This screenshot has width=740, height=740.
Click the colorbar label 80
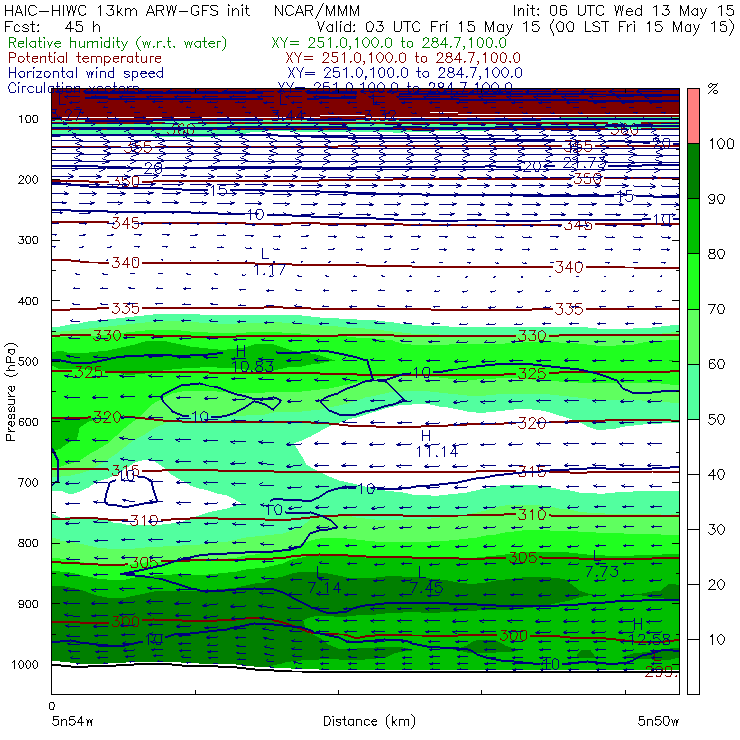pyautogui.click(x=716, y=254)
